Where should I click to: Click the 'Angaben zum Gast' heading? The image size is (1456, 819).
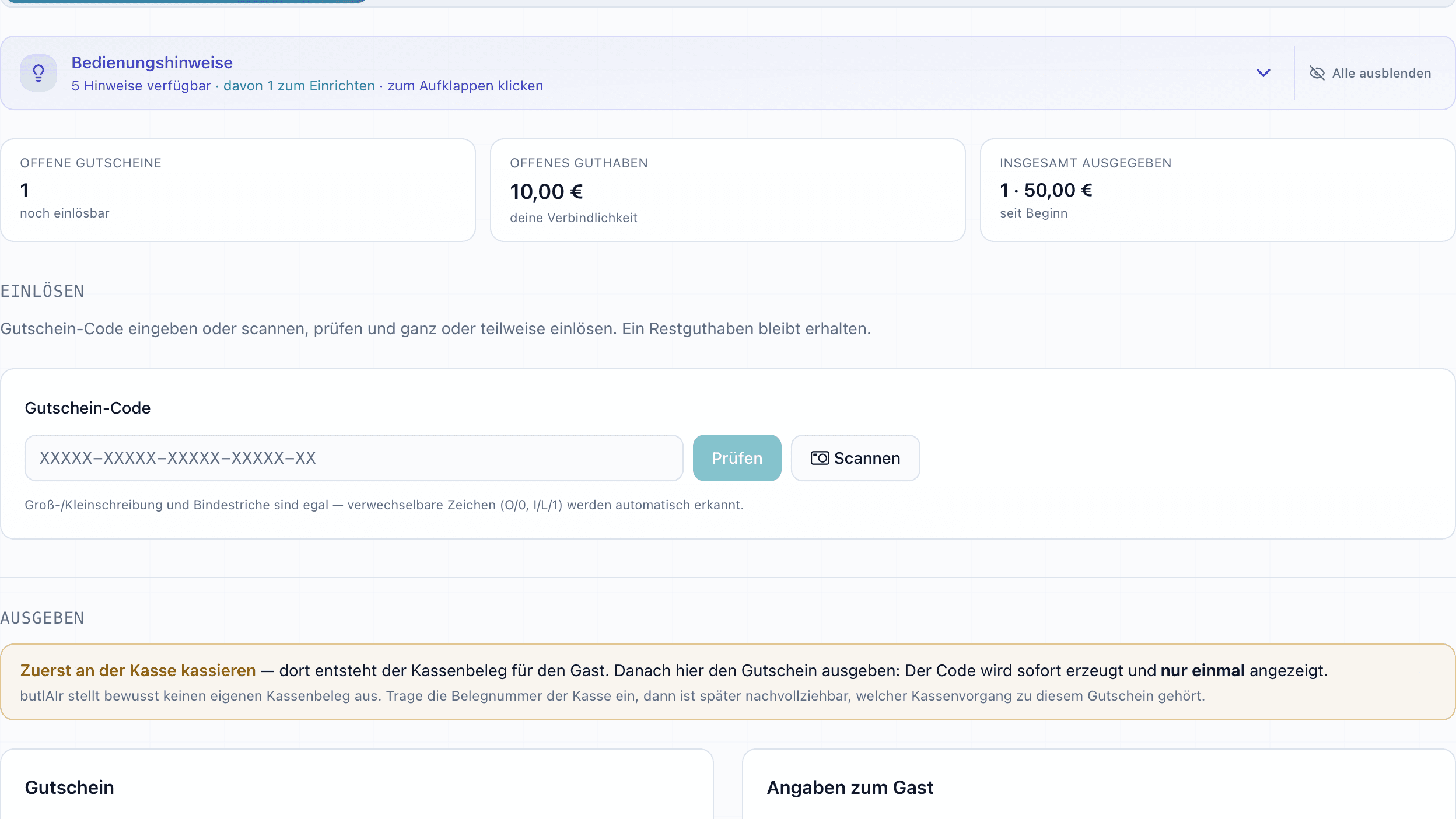click(x=850, y=787)
